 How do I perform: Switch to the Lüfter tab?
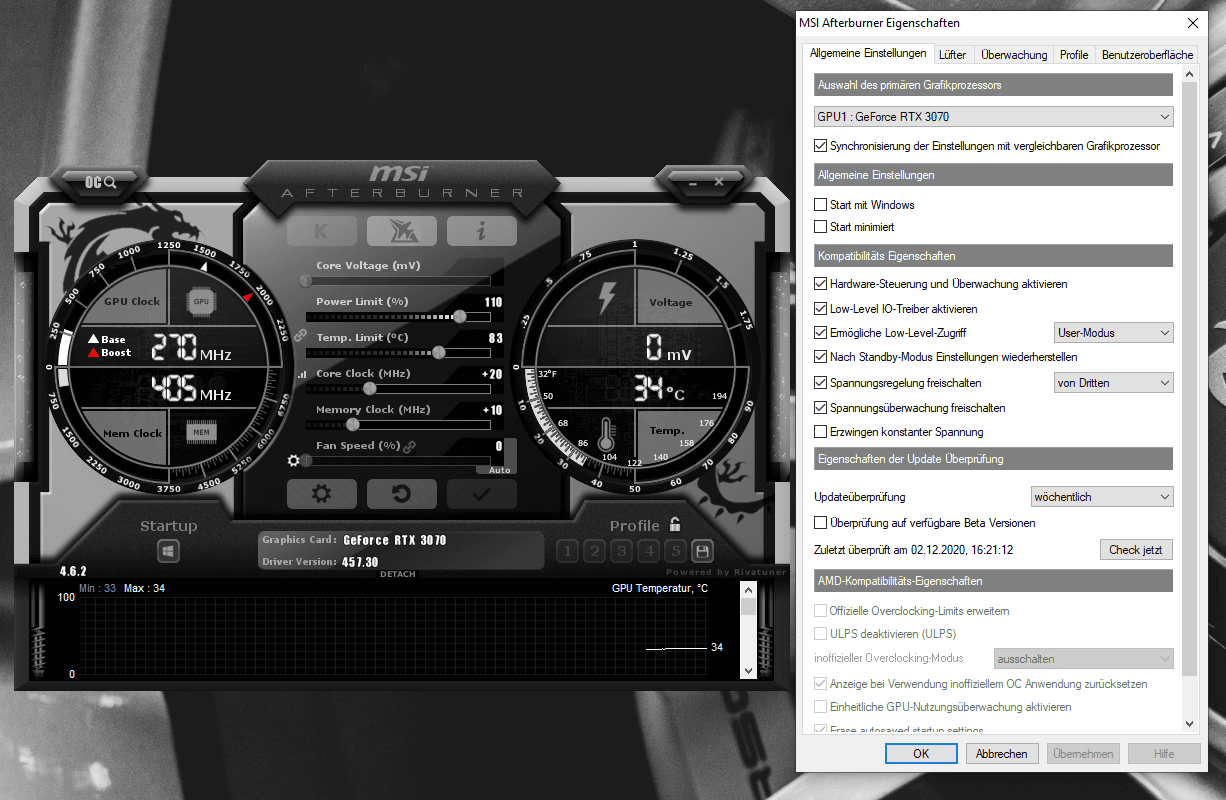click(x=953, y=55)
